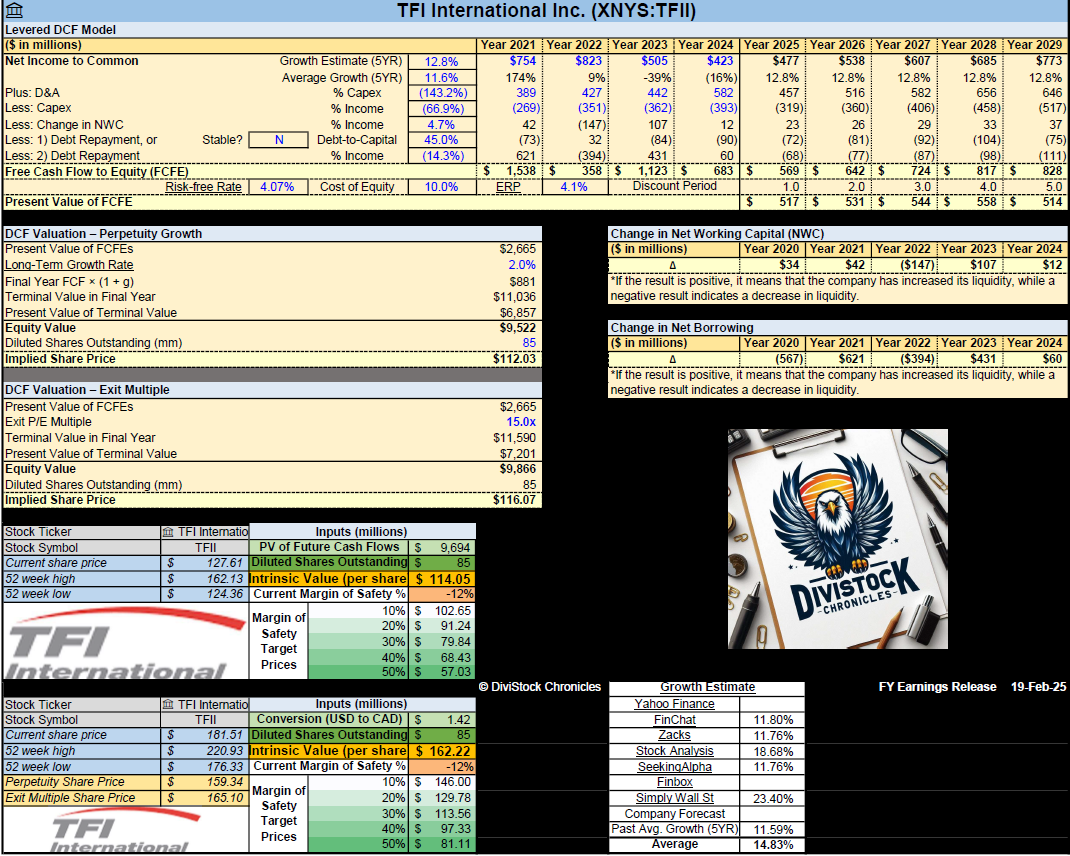The height and width of the screenshot is (856, 1070).
Task: Select ERP value 4.1%
Action: [x=575, y=187]
